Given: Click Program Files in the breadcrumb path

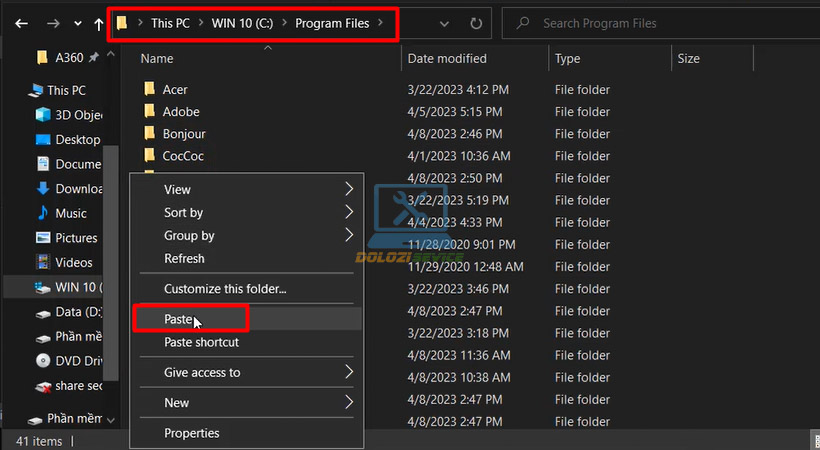Looking at the screenshot, I should coord(331,22).
